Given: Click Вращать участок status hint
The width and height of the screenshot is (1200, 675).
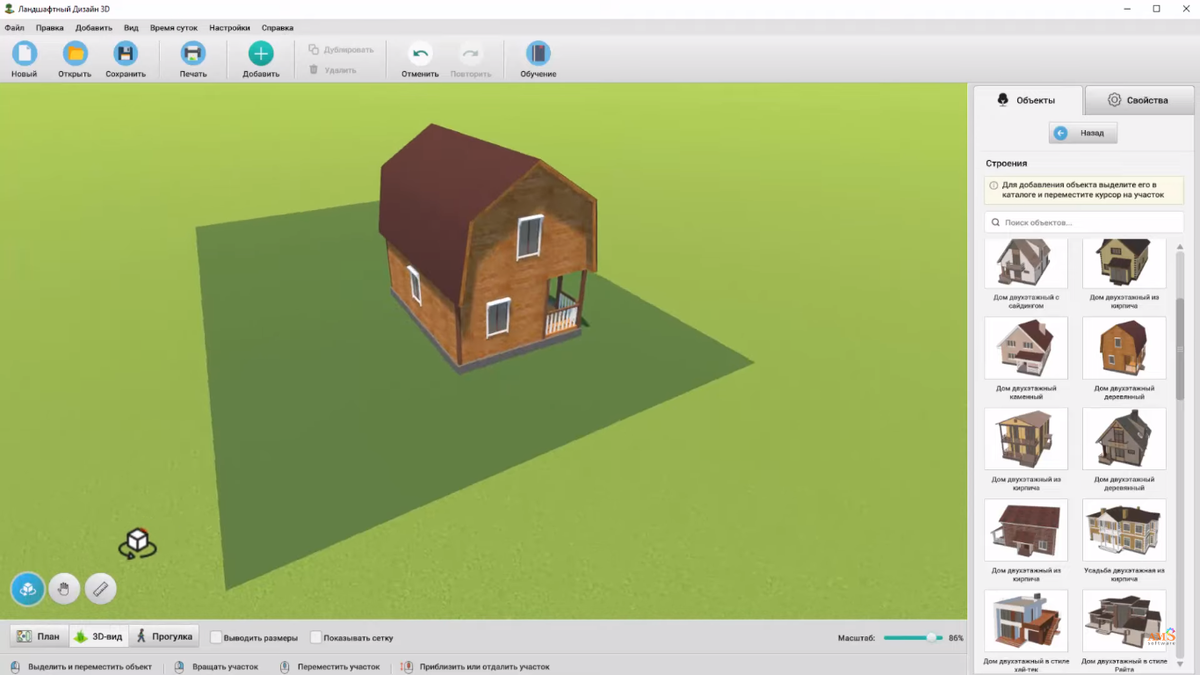Looking at the screenshot, I should coord(217,667).
